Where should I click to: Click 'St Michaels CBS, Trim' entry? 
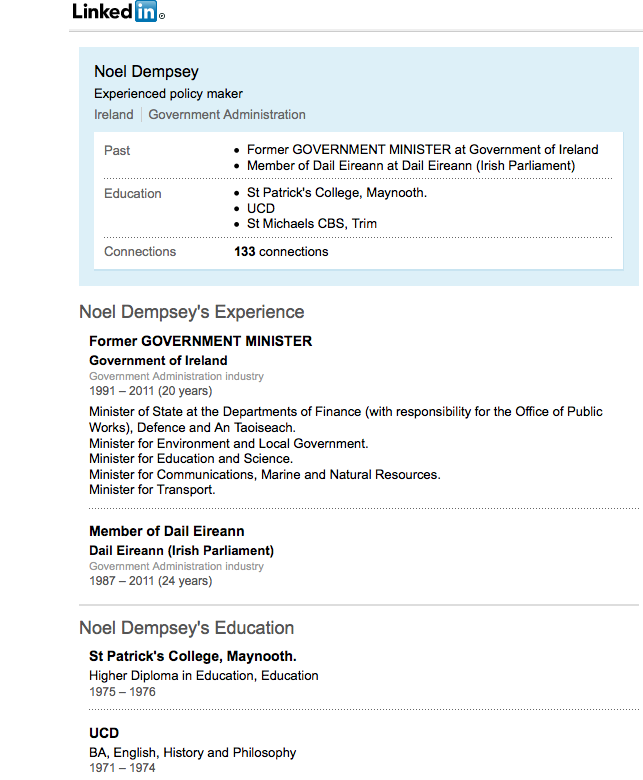coord(312,223)
